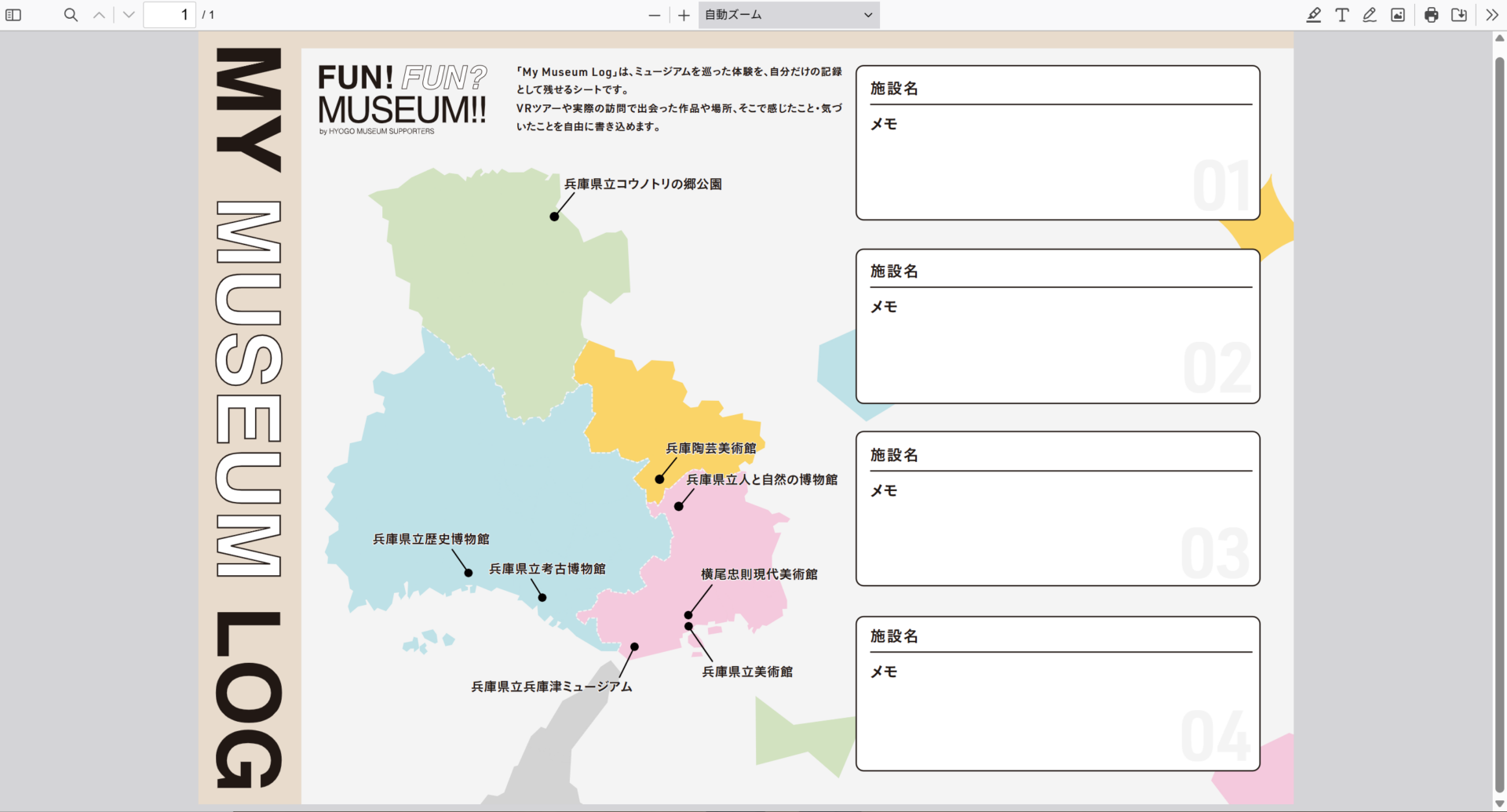Screen dimensions: 1507x812
Task: Toggle the sidebar panel
Action: click(x=13, y=15)
